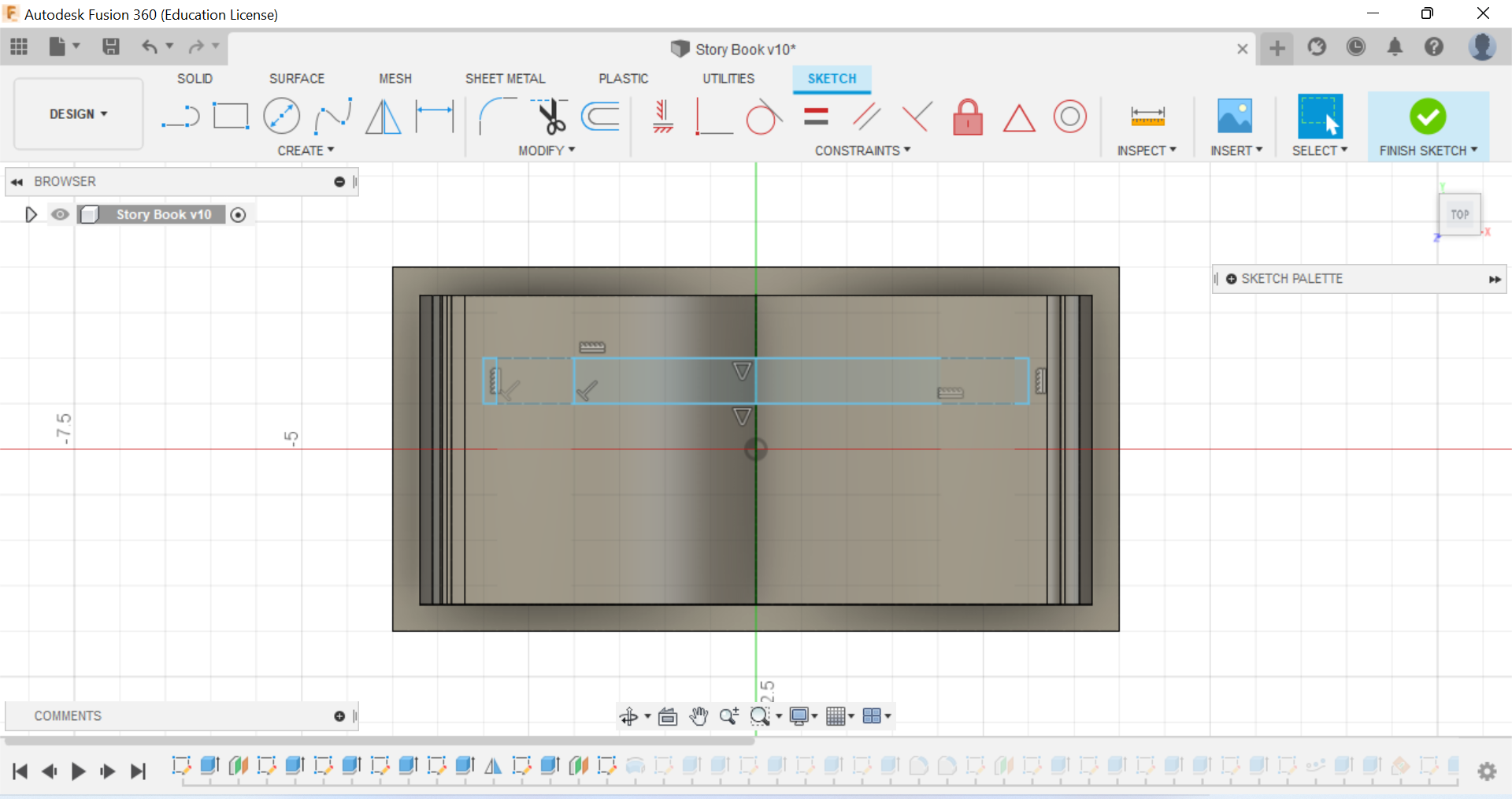Step back one timeline feature
The height and width of the screenshot is (799, 1512).
point(49,771)
